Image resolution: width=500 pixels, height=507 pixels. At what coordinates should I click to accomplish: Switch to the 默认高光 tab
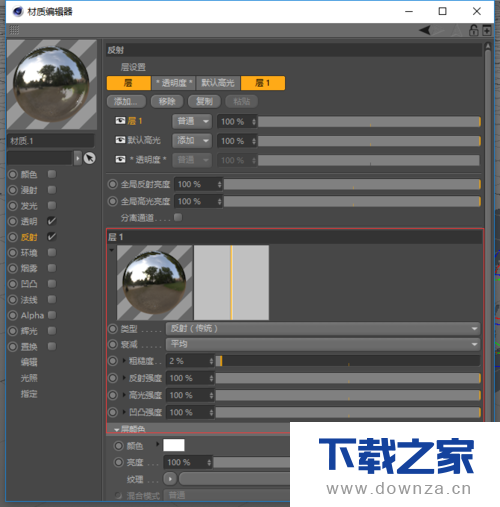click(218, 83)
